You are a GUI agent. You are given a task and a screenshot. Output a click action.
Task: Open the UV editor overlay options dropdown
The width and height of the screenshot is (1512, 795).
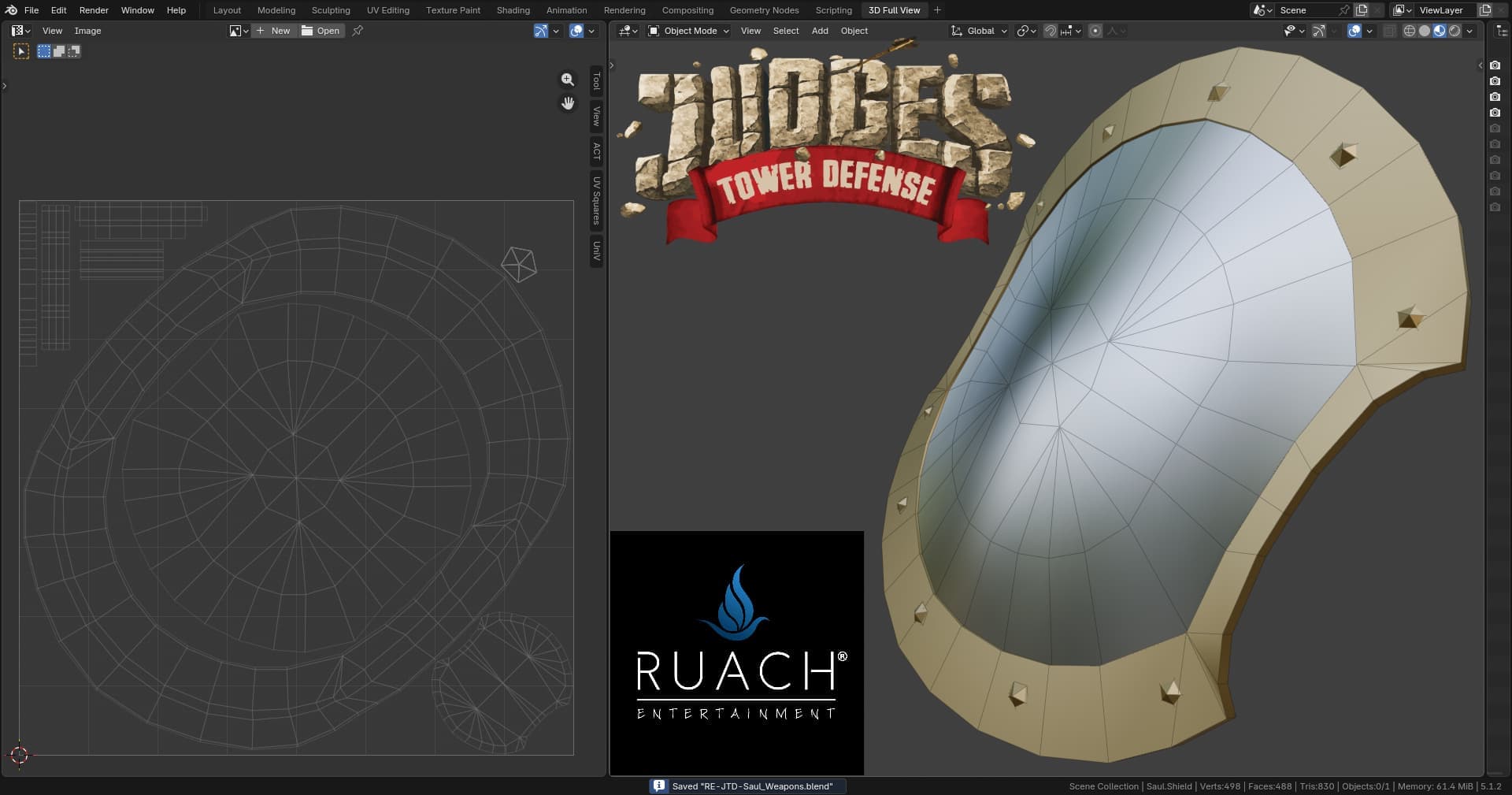591,31
